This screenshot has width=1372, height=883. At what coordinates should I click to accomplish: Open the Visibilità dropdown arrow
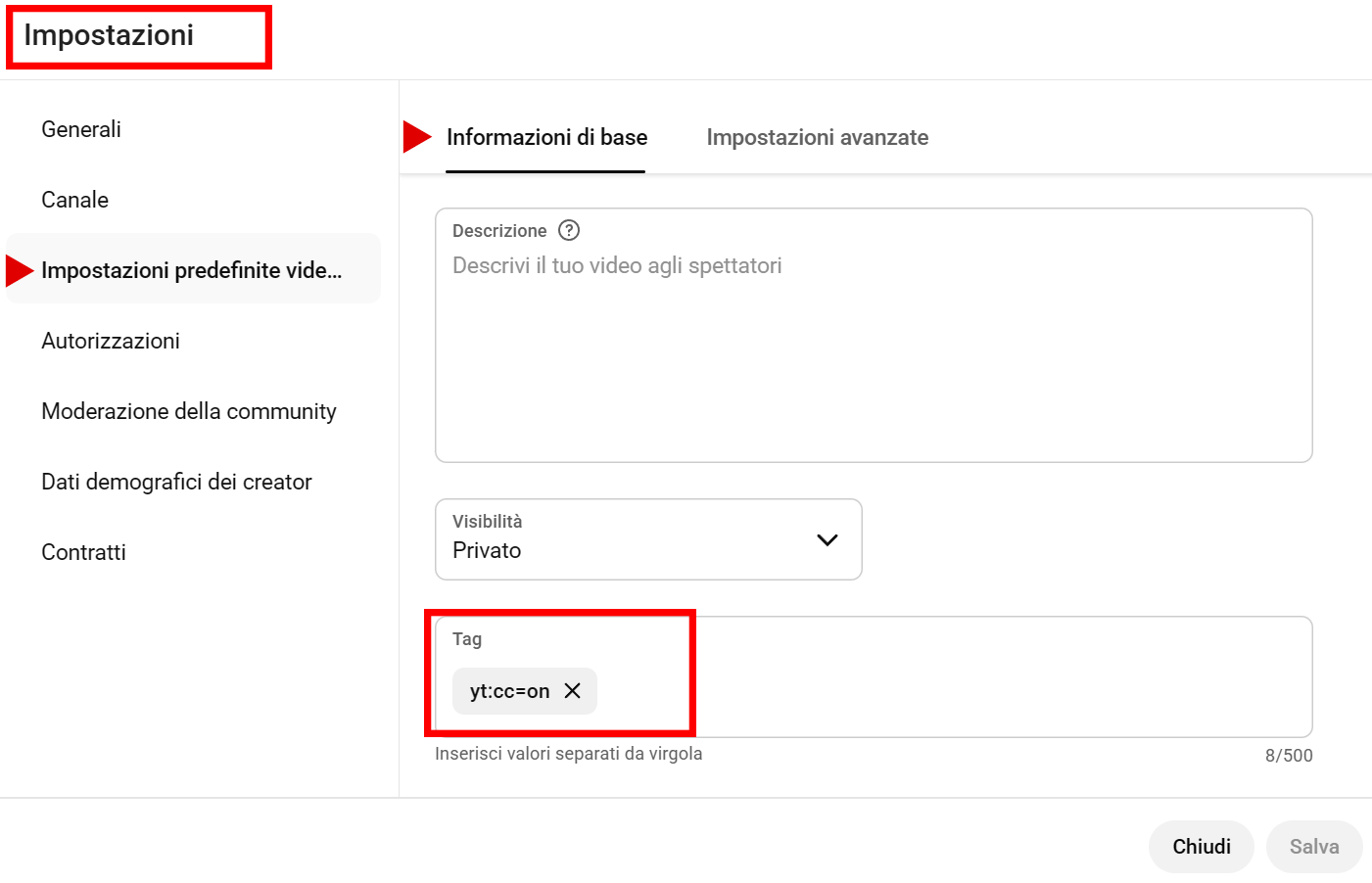[x=828, y=539]
